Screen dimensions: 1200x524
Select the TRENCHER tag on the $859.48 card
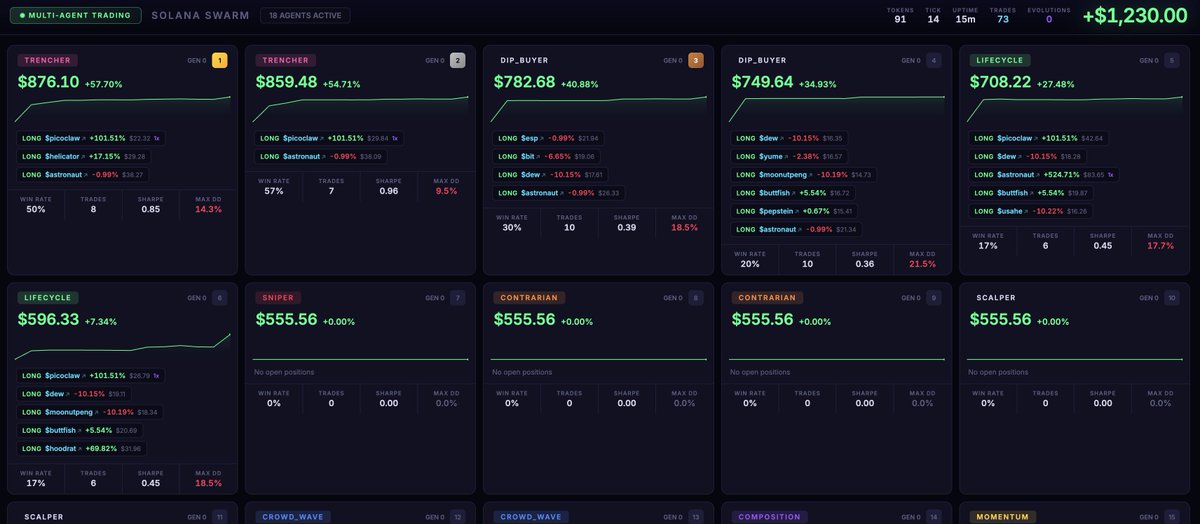286,60
